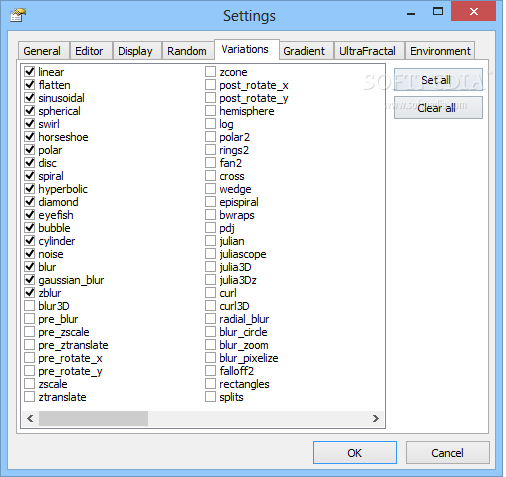Enable the zcone variation

(210, 71)
